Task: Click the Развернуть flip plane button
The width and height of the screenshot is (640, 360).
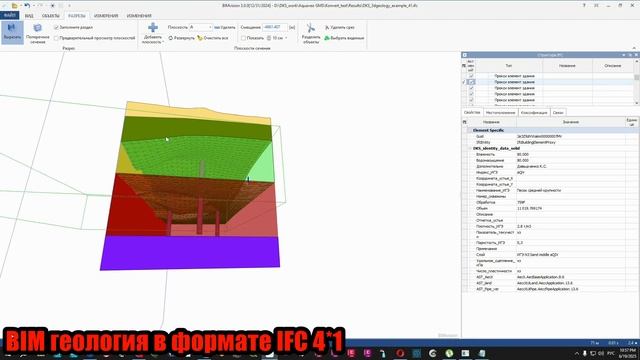Action: pyautogui.click(x=182, y=38)
